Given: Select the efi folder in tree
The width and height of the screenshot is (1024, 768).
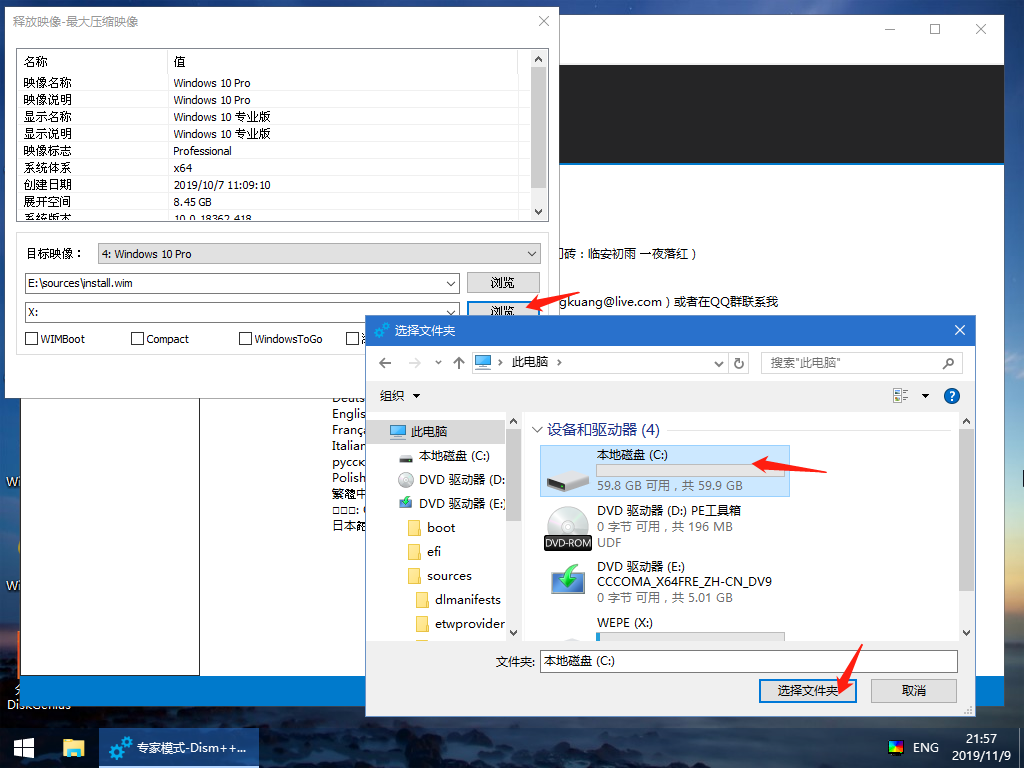Looking at the screenshot, I should pos(434,552).
